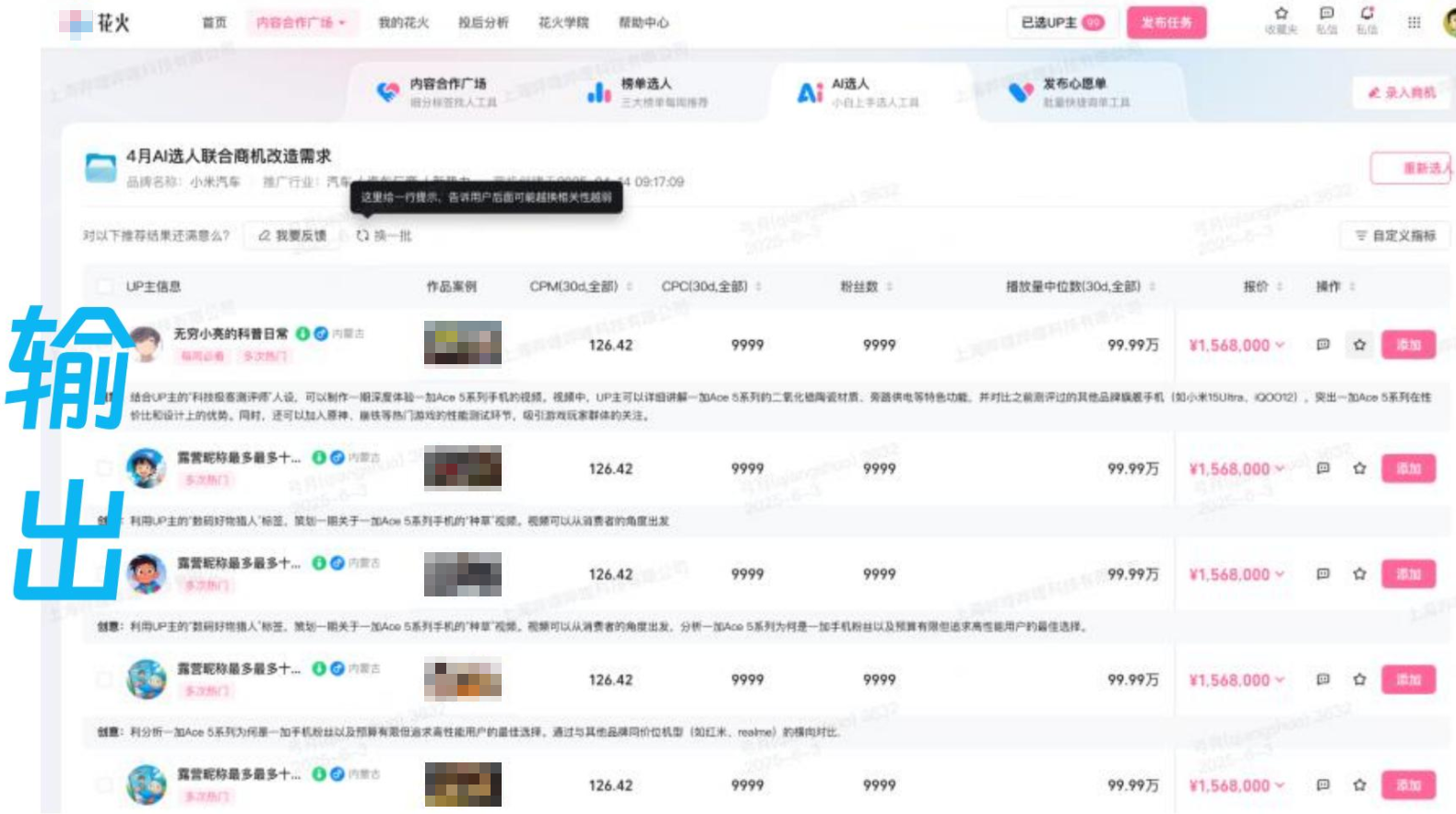Click the bar chart icon beside 榜单选人
Image resolution: width=1456 pixels, height=814 pixels.
point(599,92)
